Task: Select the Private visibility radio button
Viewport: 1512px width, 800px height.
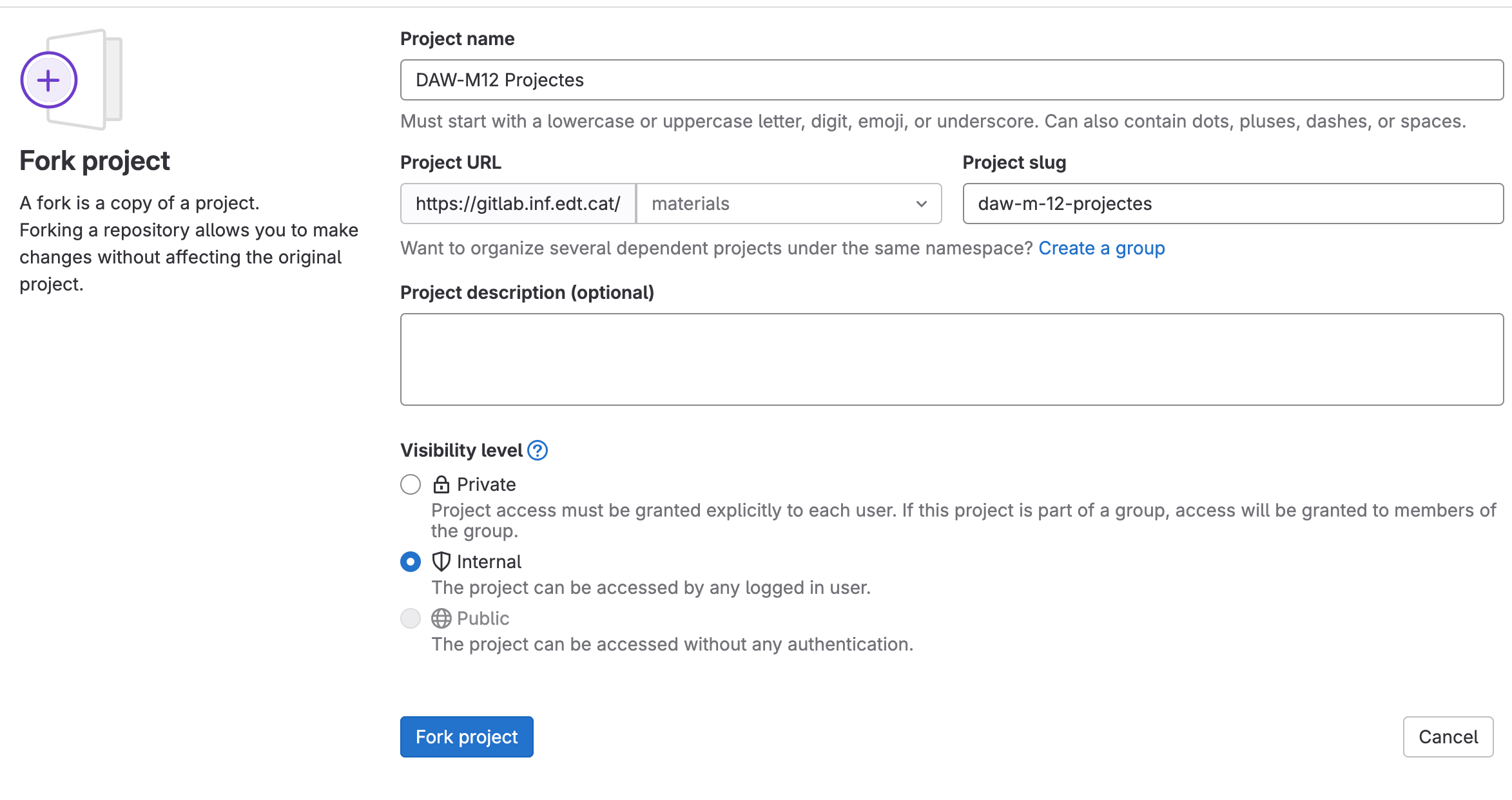Action: 410,484
